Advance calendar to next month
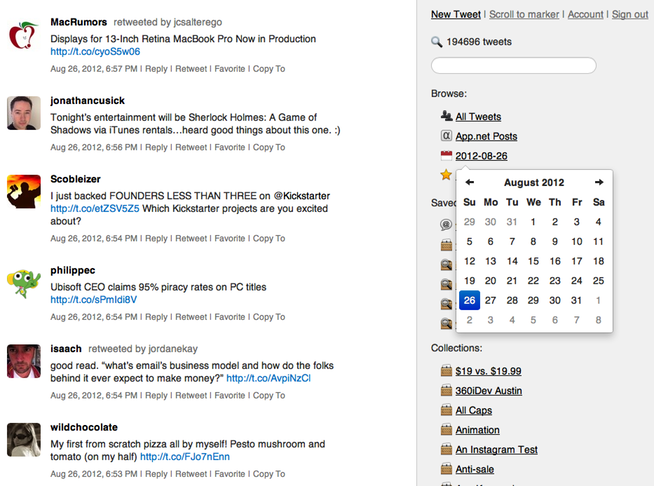Screen dimensions: 654x486 coord(598,183)
